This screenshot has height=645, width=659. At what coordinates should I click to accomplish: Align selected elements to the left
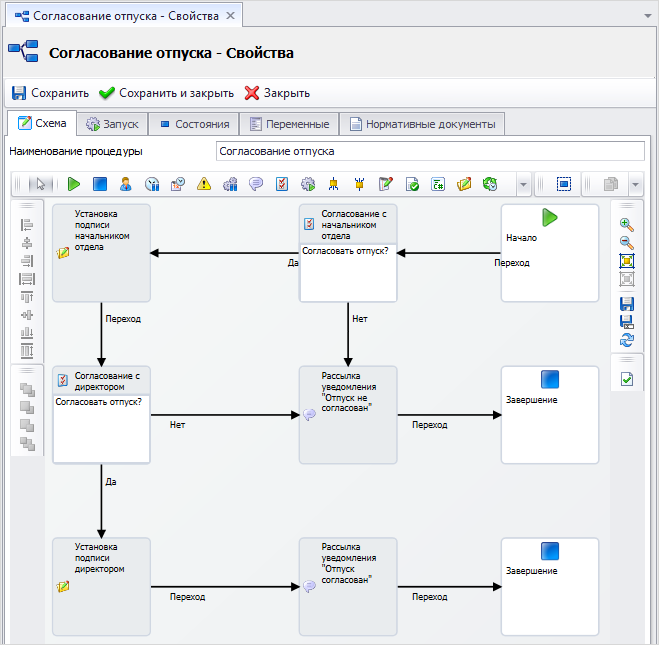pos(27,225)
